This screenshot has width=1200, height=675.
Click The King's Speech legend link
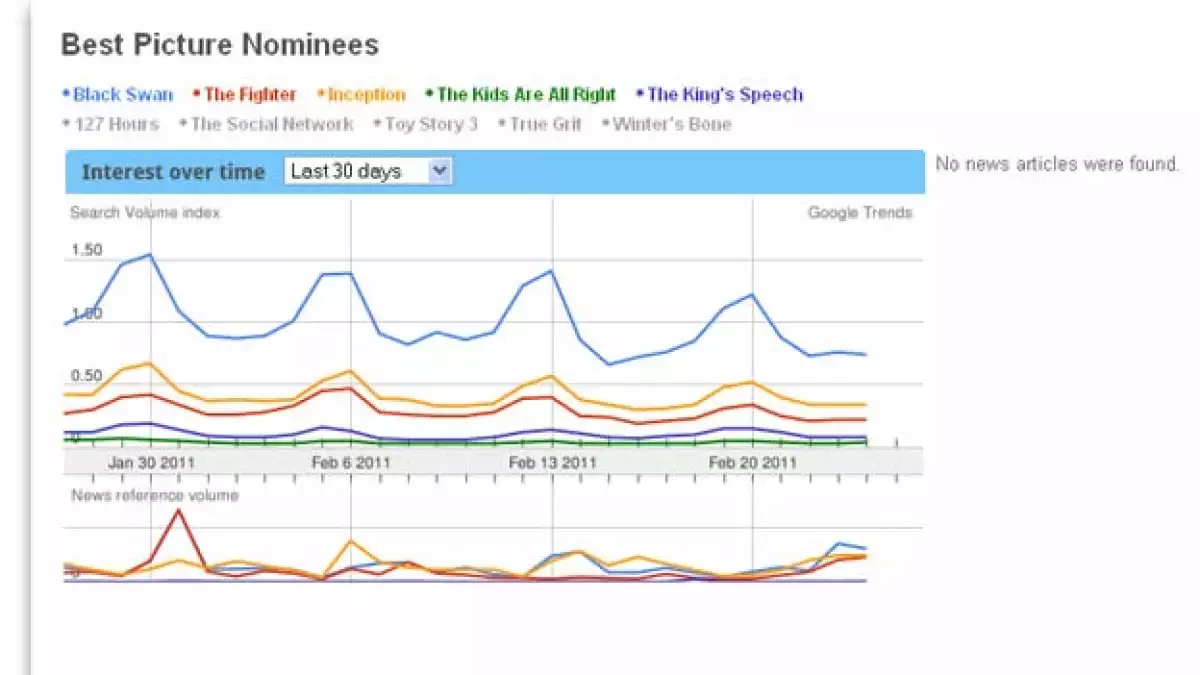(725, 95)
